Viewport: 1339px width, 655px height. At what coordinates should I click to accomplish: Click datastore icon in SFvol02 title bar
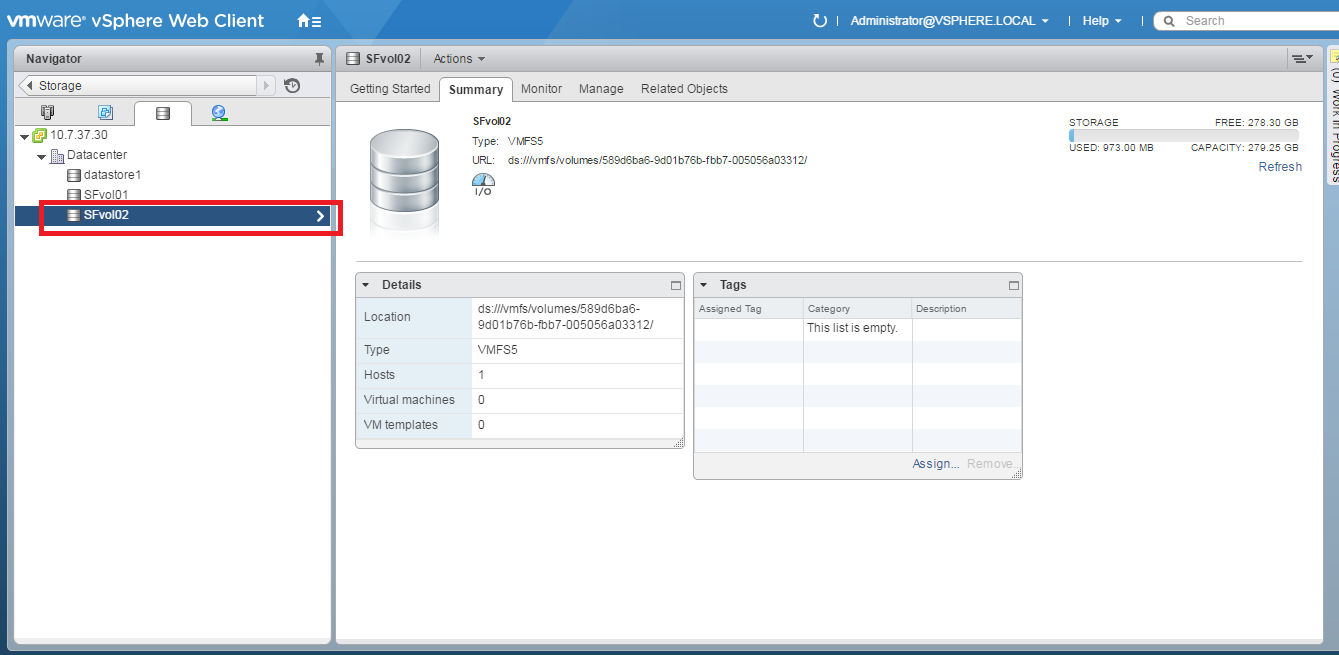coord(353,59)
